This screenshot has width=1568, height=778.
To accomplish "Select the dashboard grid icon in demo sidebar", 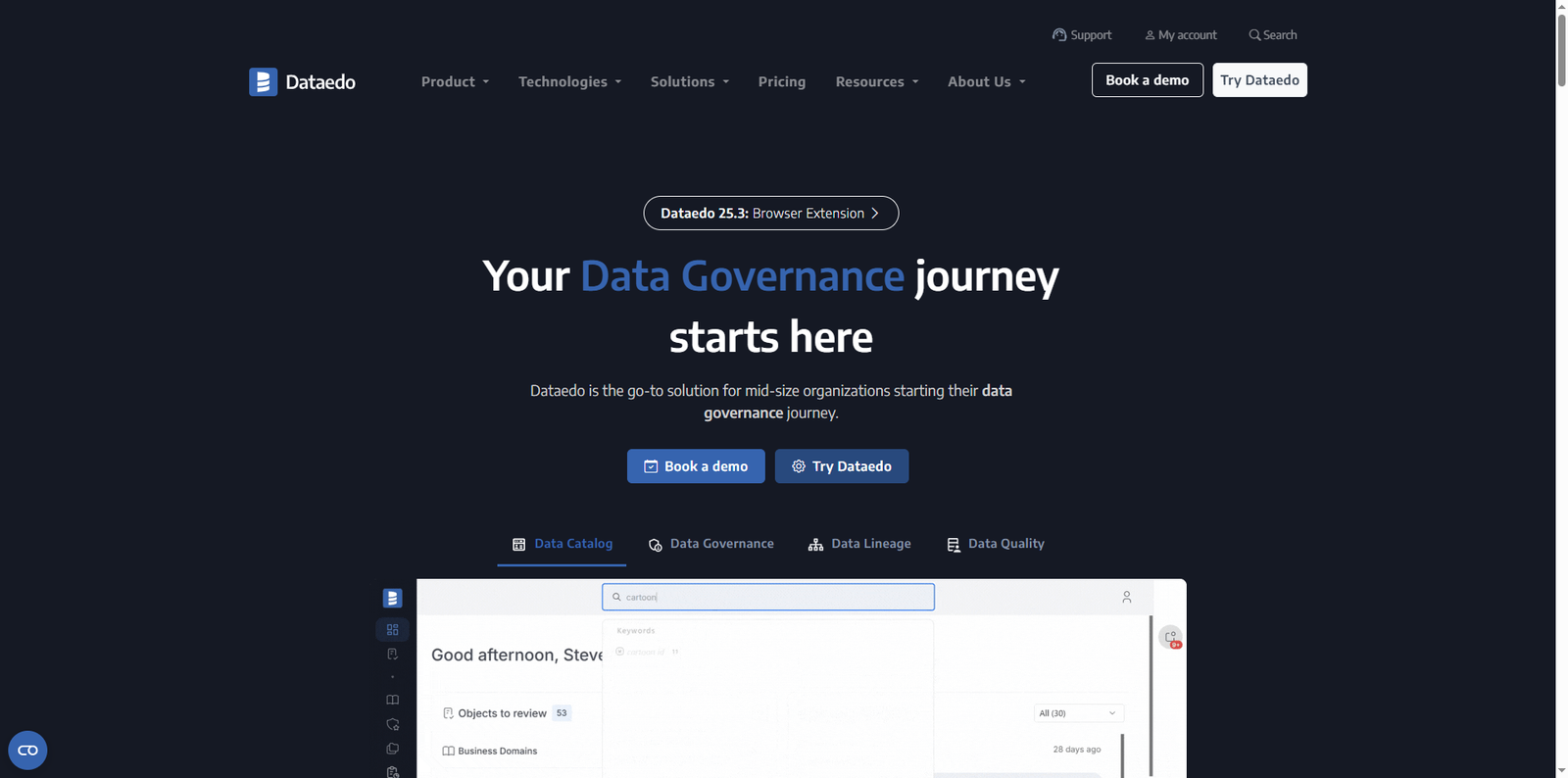I will click(392, 630).
